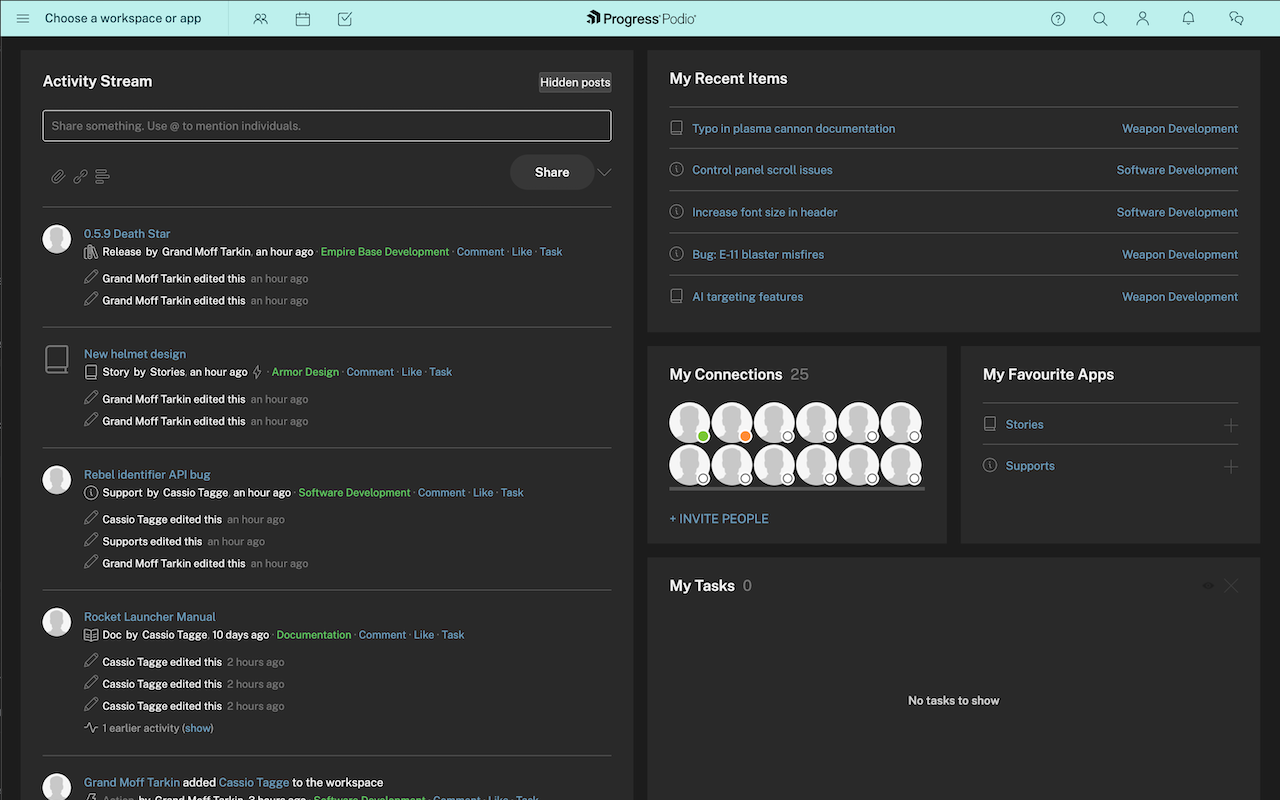The width and height of the screenshot is (1280, 800).
Task: Open Supports in My Favourite Apps
Action: click(x=1030, y=467)
